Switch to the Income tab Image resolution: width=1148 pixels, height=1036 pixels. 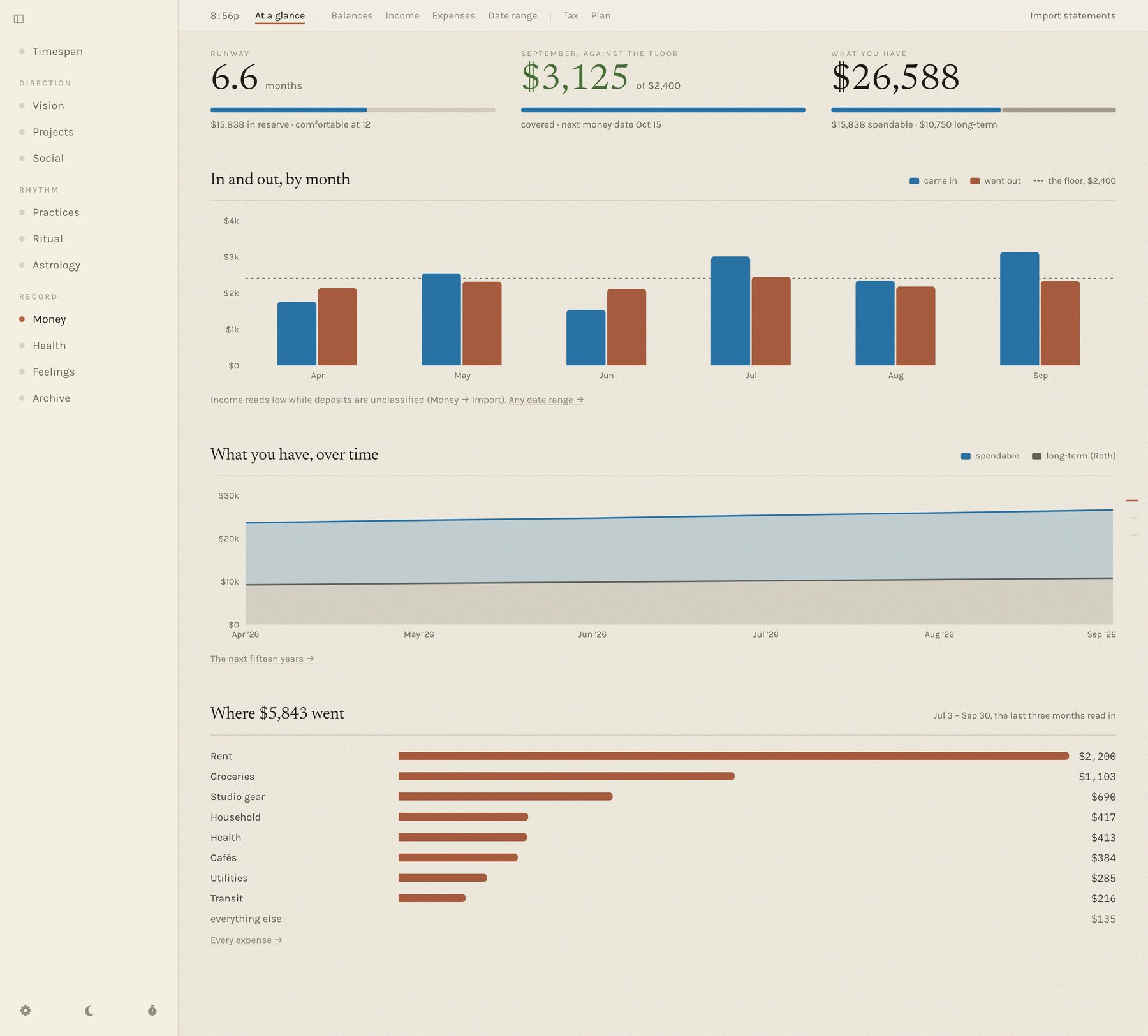(x=402, y=16)
